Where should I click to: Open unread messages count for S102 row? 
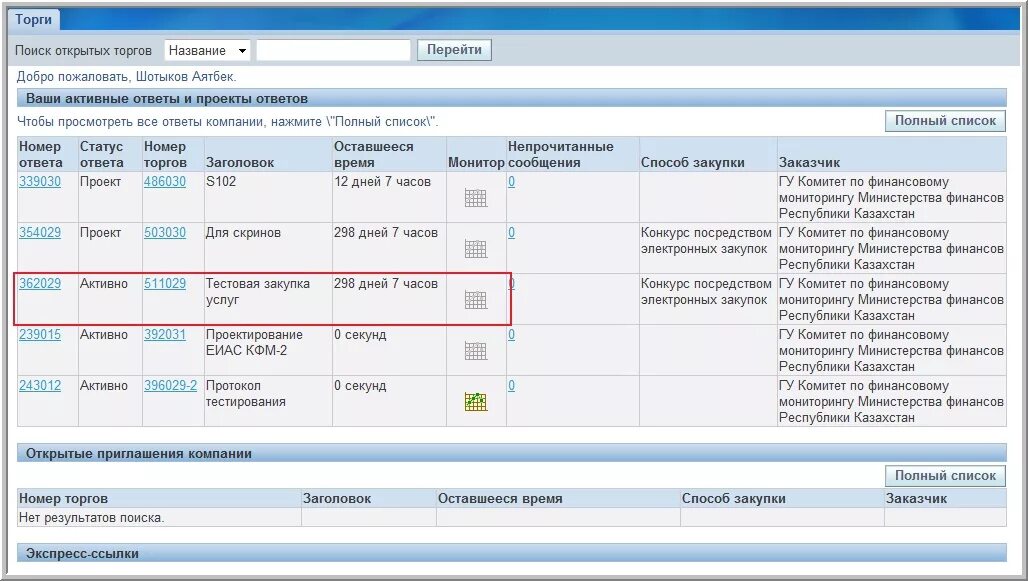pos(511,182)
